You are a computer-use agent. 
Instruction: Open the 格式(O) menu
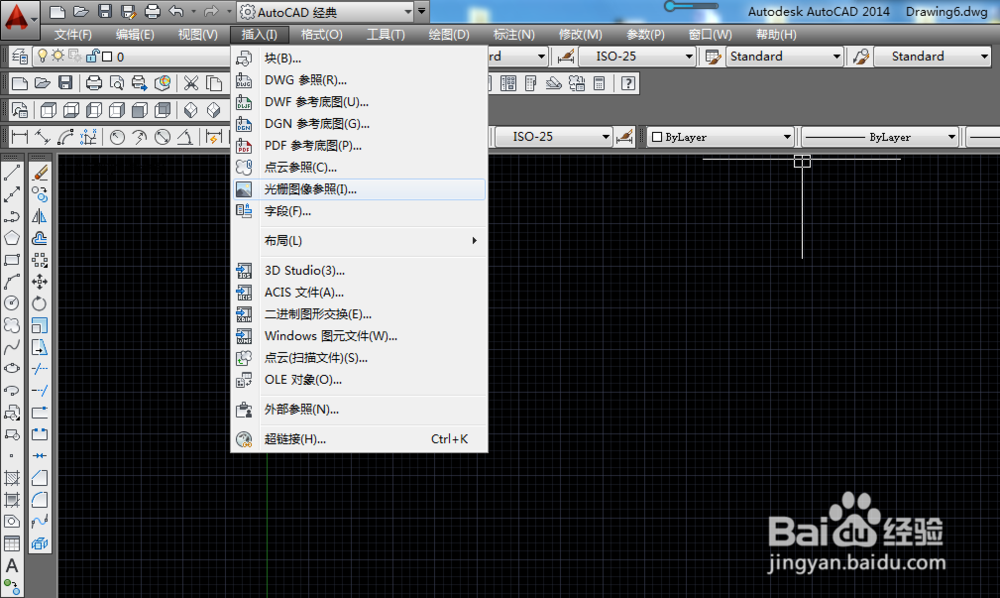tap(321, 34)
